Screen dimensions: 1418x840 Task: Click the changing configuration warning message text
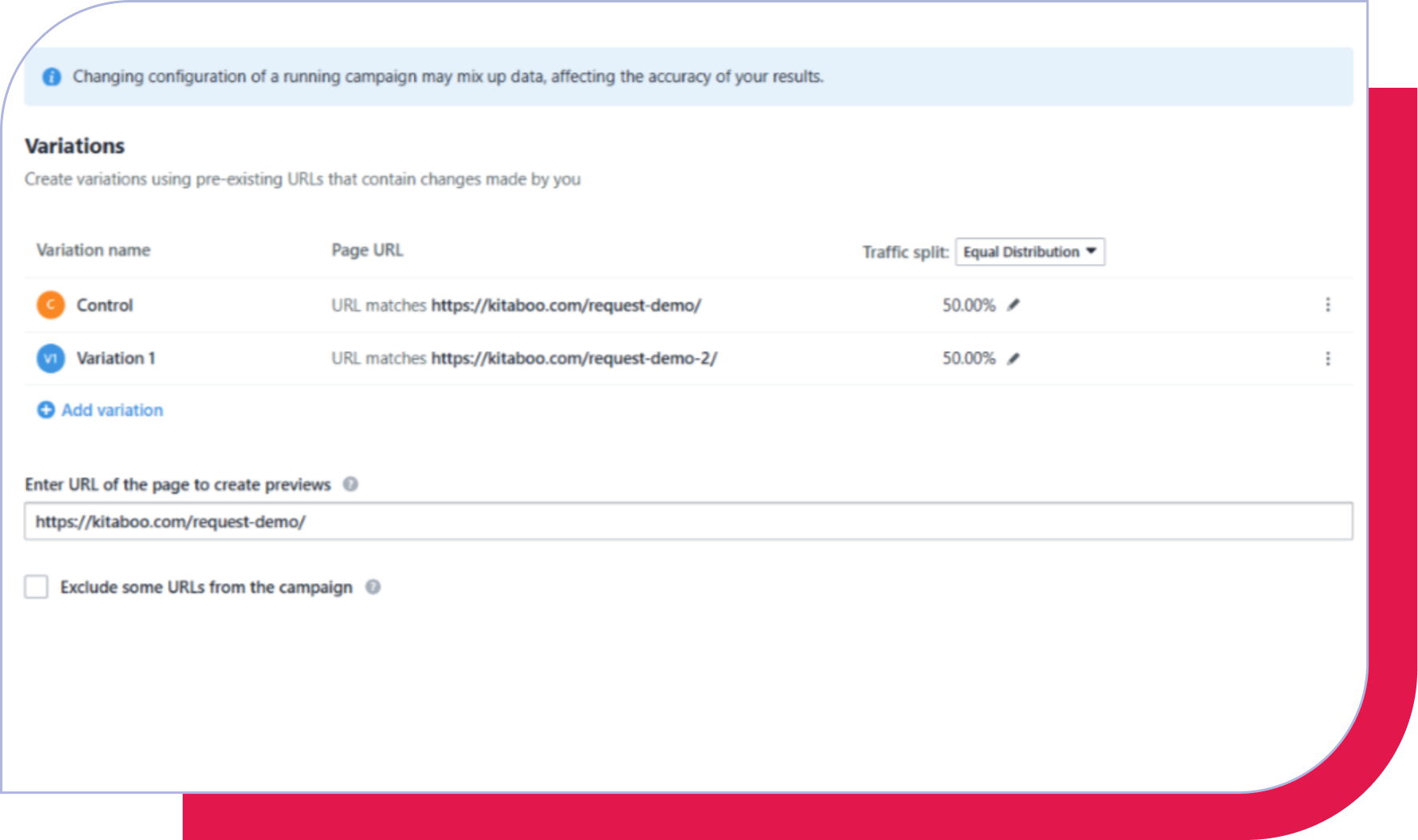448,77
